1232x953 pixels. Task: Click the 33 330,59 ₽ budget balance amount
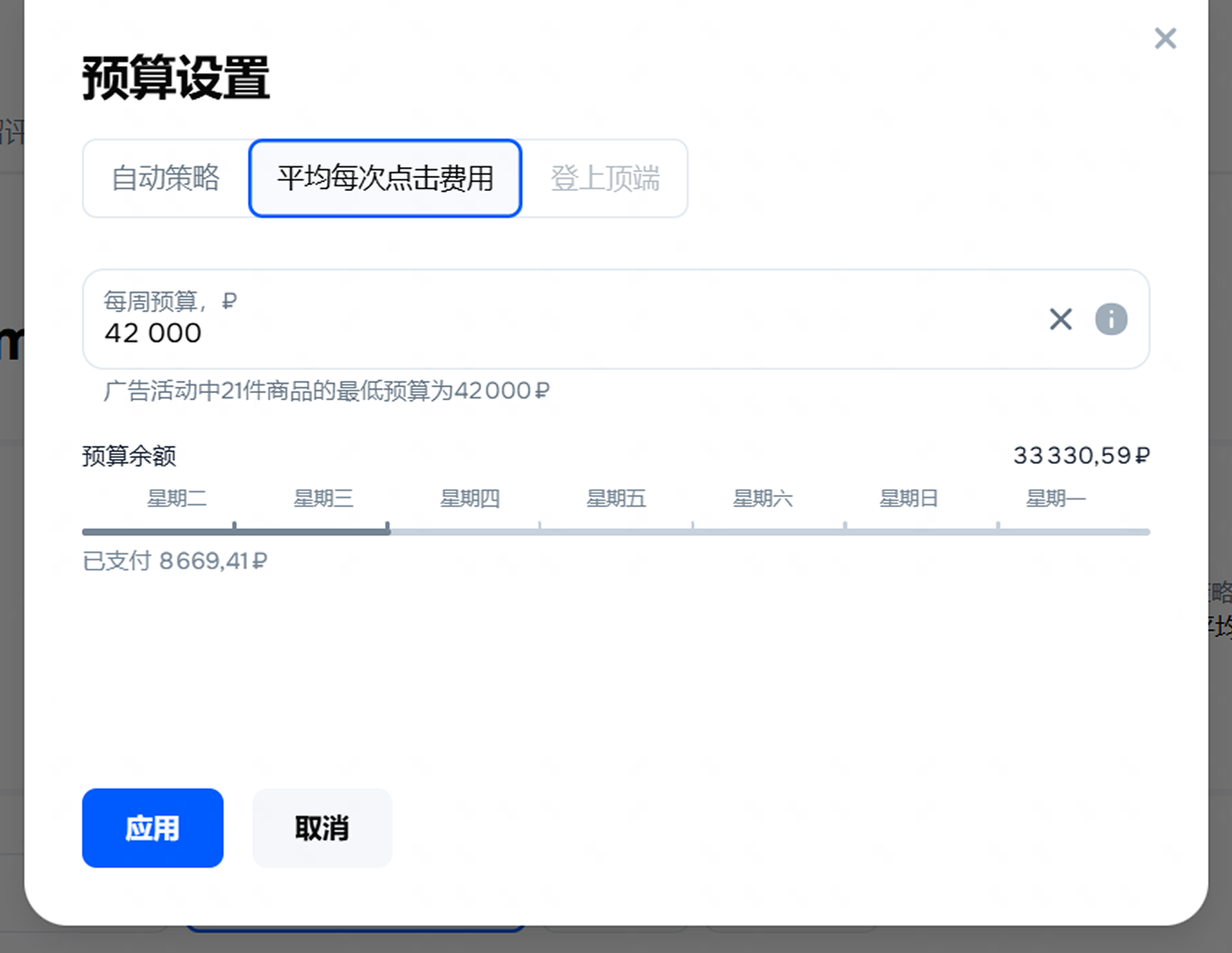[x=1080, y=456]
